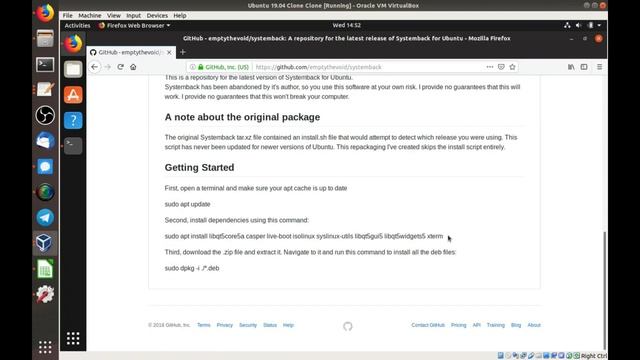The image size is (640, 360).
Task: Open Telegram in host dock
Action: pos(45,218)
